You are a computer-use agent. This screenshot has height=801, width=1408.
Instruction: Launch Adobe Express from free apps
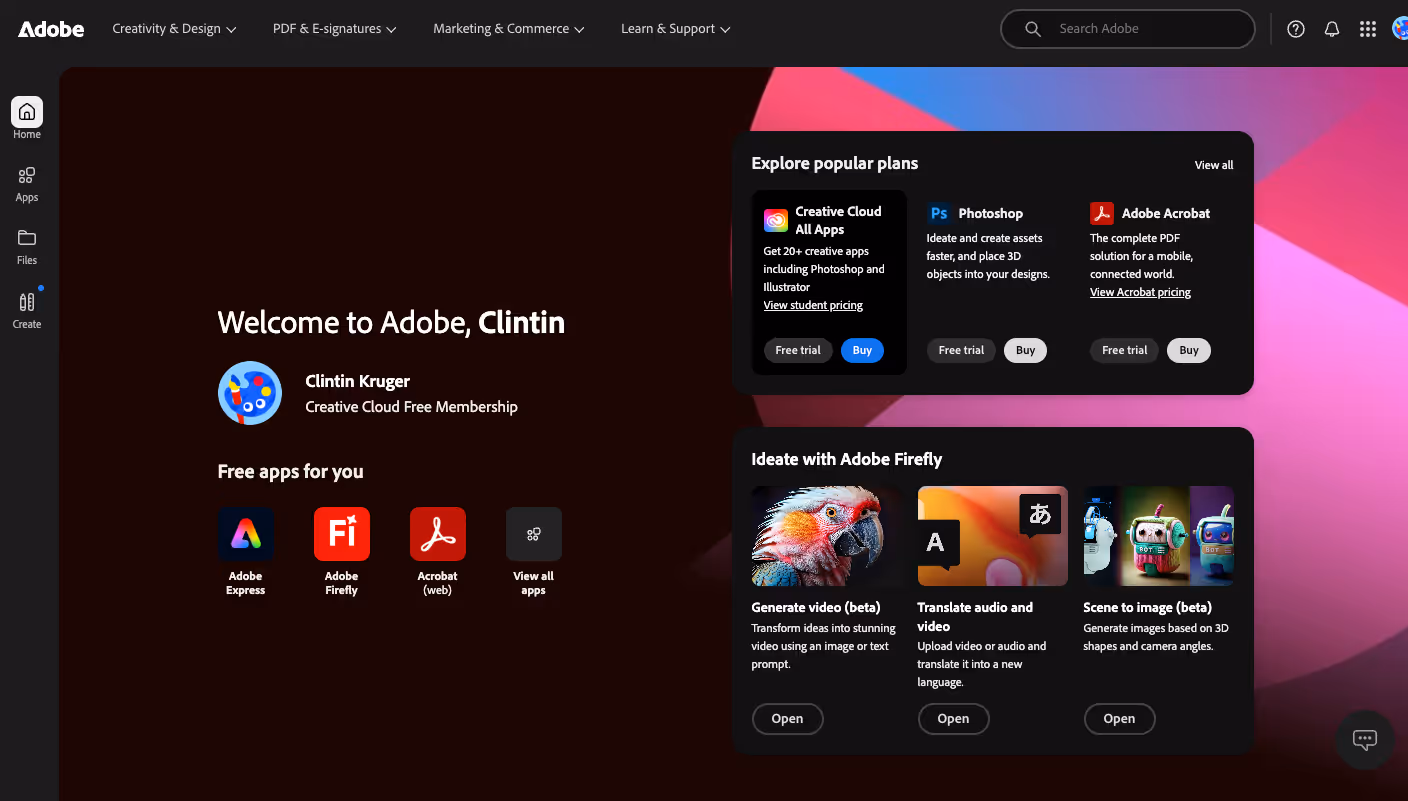pyautogui.click(x=245, y=533)
